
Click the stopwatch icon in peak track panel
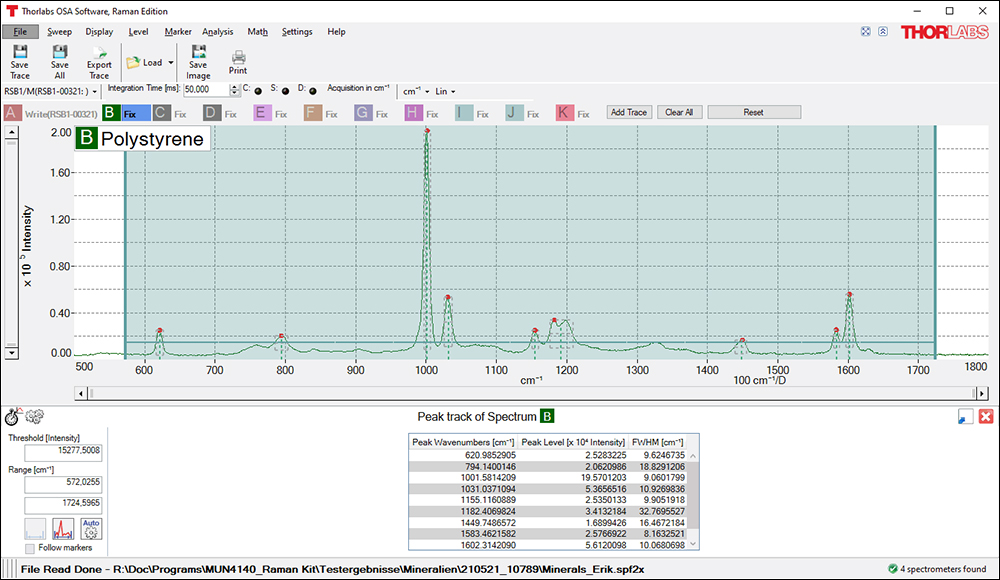point(12,417)
